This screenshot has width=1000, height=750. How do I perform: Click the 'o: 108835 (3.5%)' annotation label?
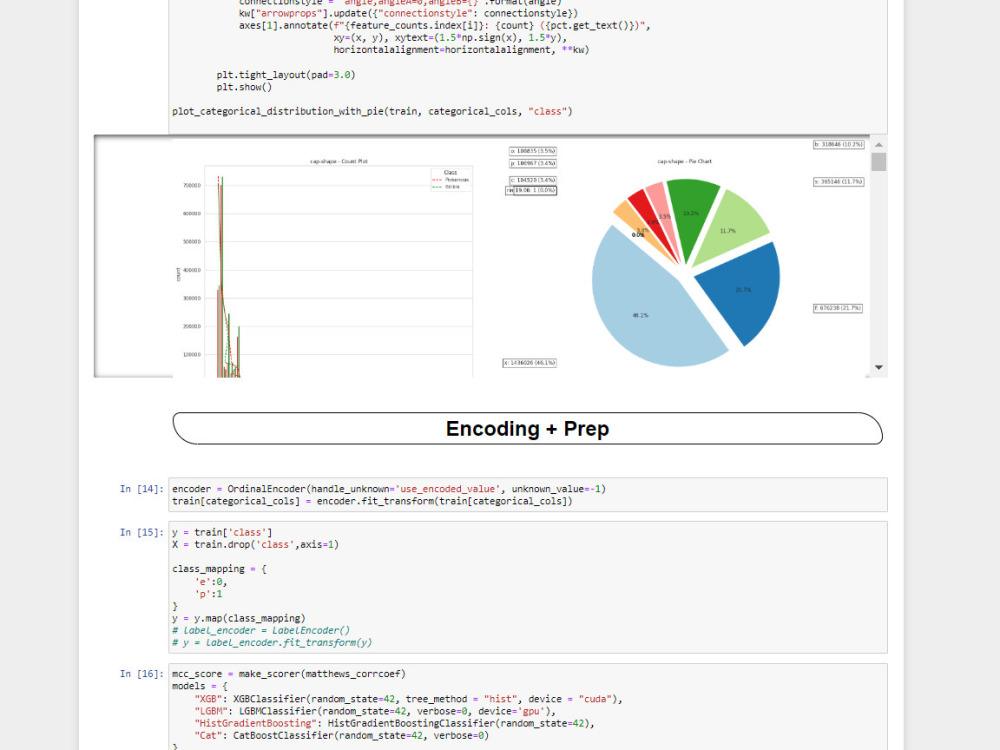pyautogui.click(x=533, y=151)
